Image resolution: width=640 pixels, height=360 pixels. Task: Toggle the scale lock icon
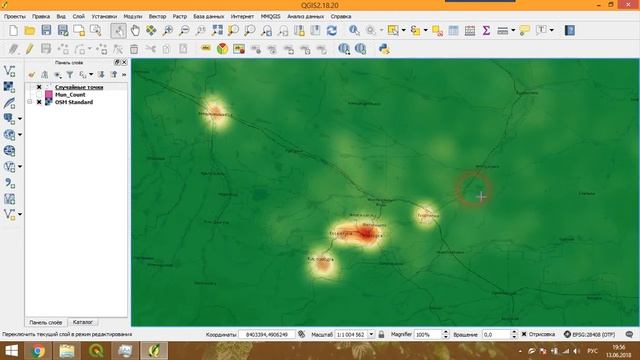click(x=381, y=334)
